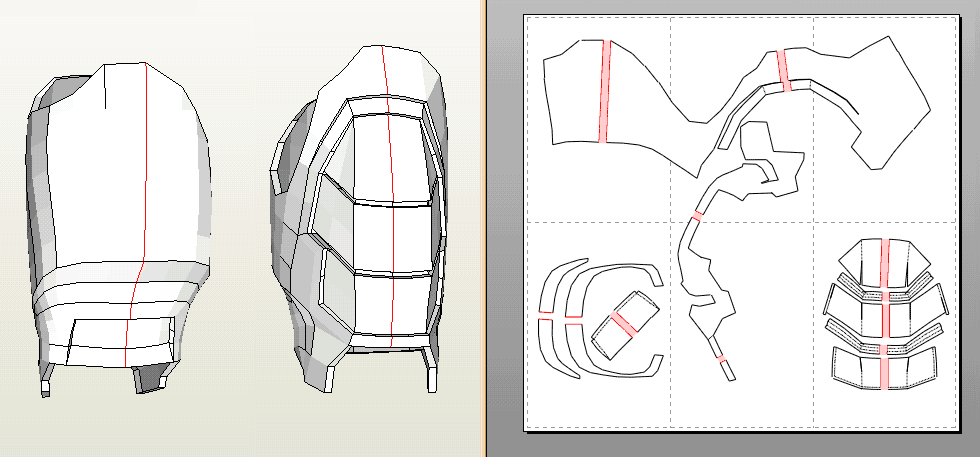Select the bottom curved piece of abdominal pattern group
The width and height of the screenshot is (980, 457).
click(x=884, y=369)
